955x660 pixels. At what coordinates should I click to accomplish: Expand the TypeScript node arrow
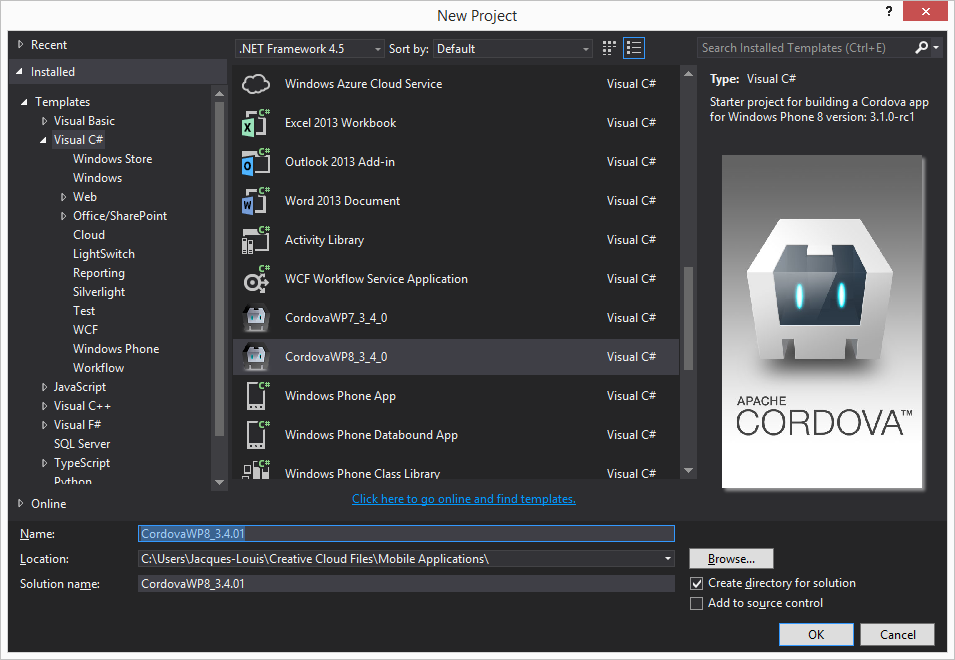point(44,463)
